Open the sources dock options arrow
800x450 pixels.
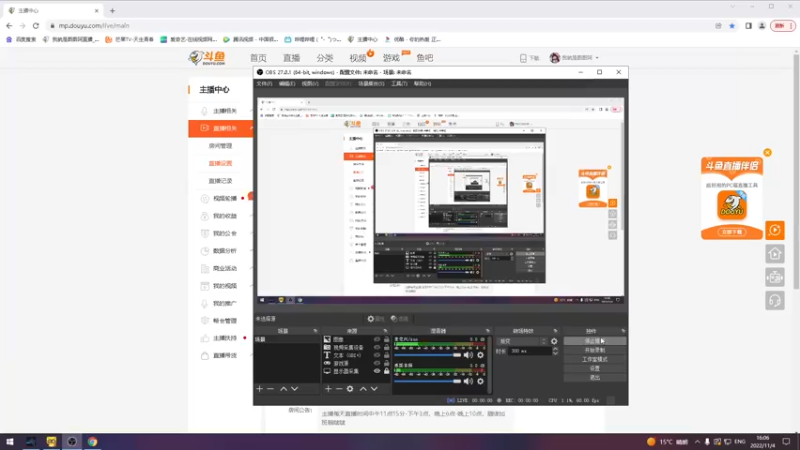[385, 331]
